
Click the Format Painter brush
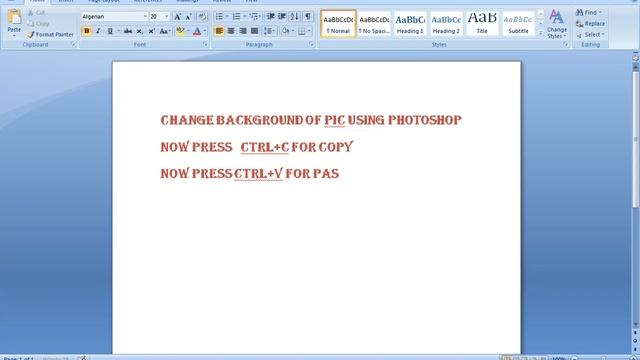[x=31, y=35]
